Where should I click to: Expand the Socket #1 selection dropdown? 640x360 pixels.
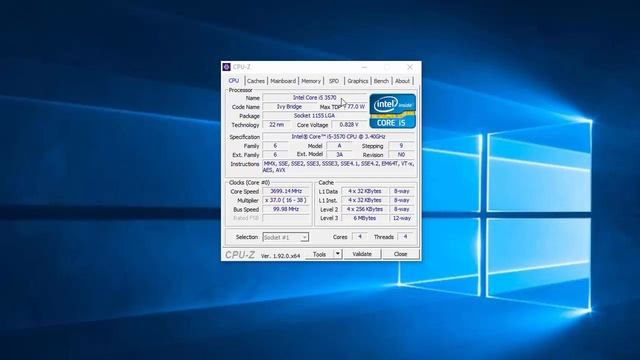point(304,237)
